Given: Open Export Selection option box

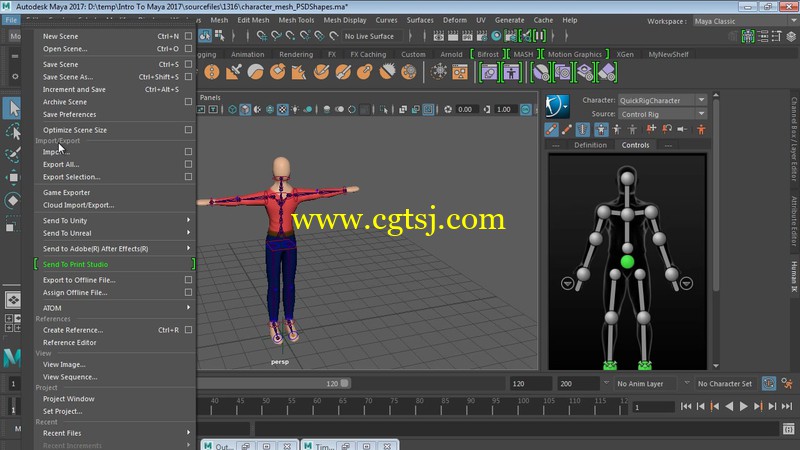Looking at the screenshot, I should 188,177.
